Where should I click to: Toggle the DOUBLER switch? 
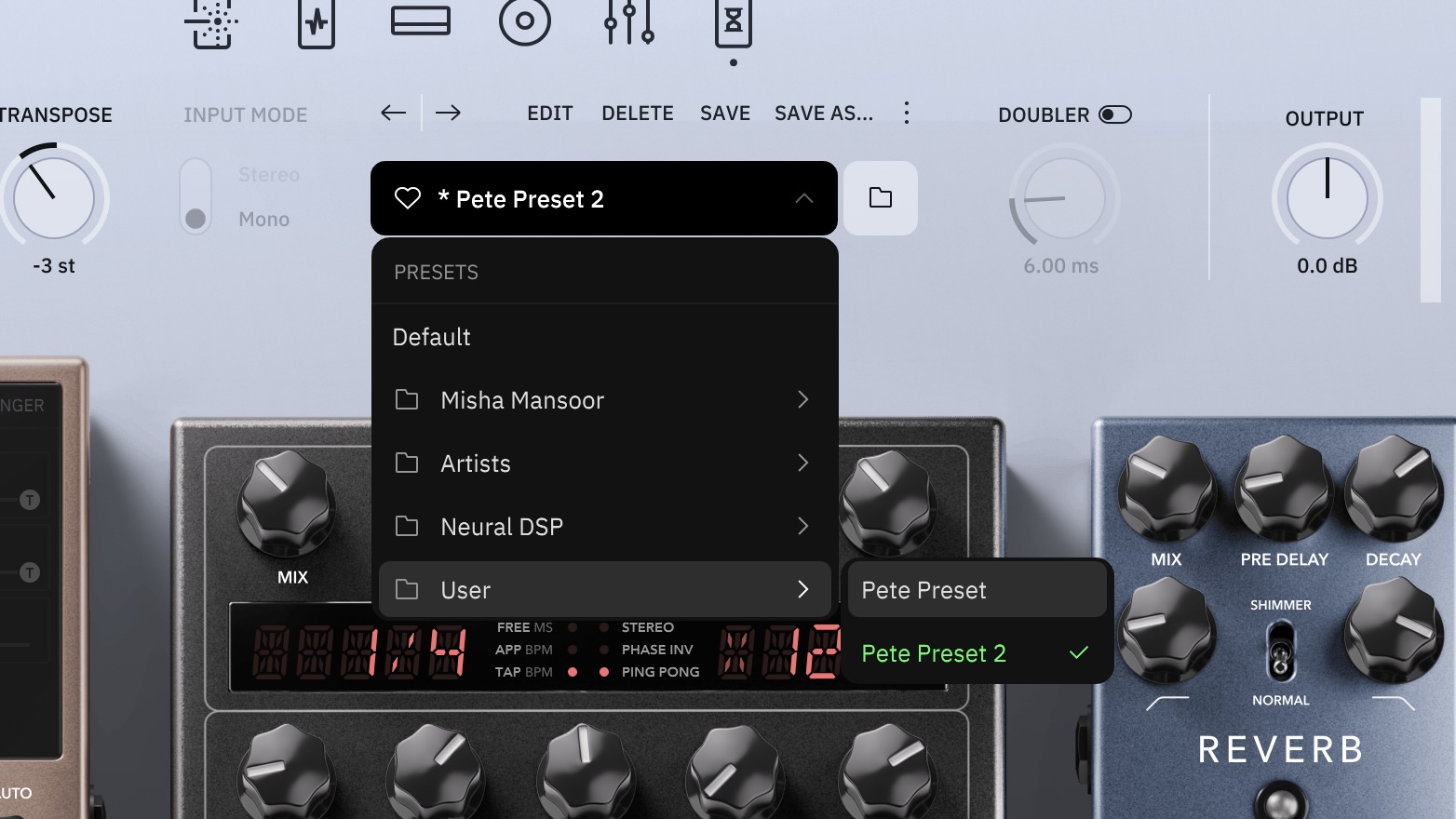click(1115, 114)
